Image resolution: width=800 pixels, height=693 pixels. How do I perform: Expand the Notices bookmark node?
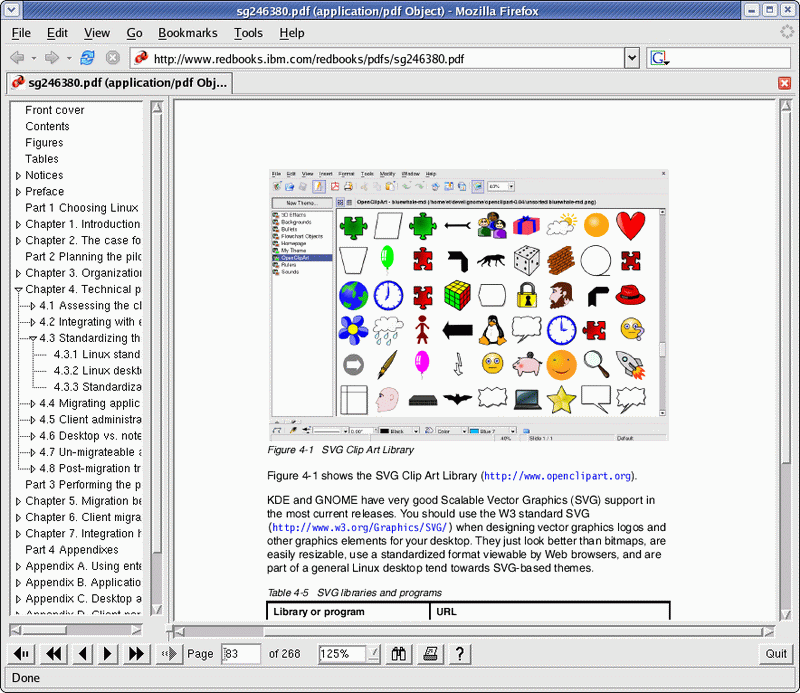18,176
